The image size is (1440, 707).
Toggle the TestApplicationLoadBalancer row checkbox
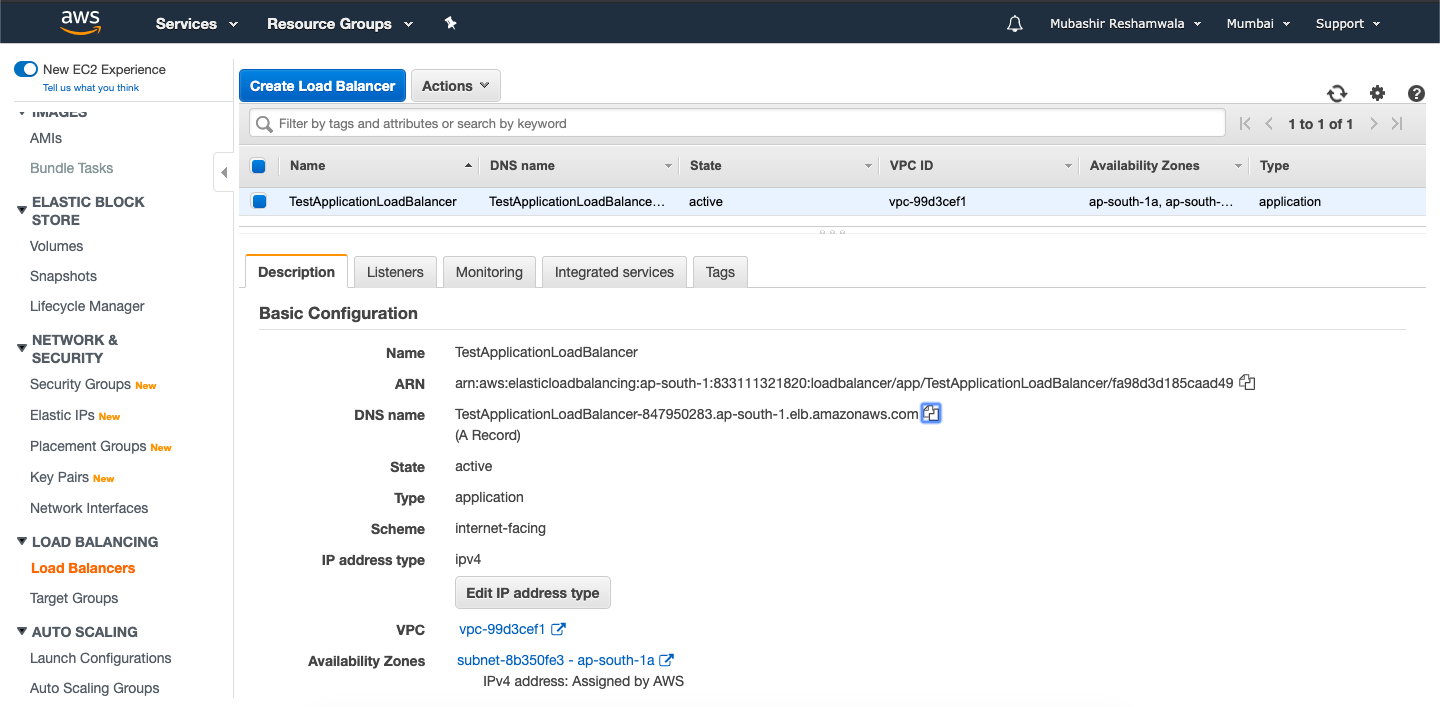click(259, 201)
